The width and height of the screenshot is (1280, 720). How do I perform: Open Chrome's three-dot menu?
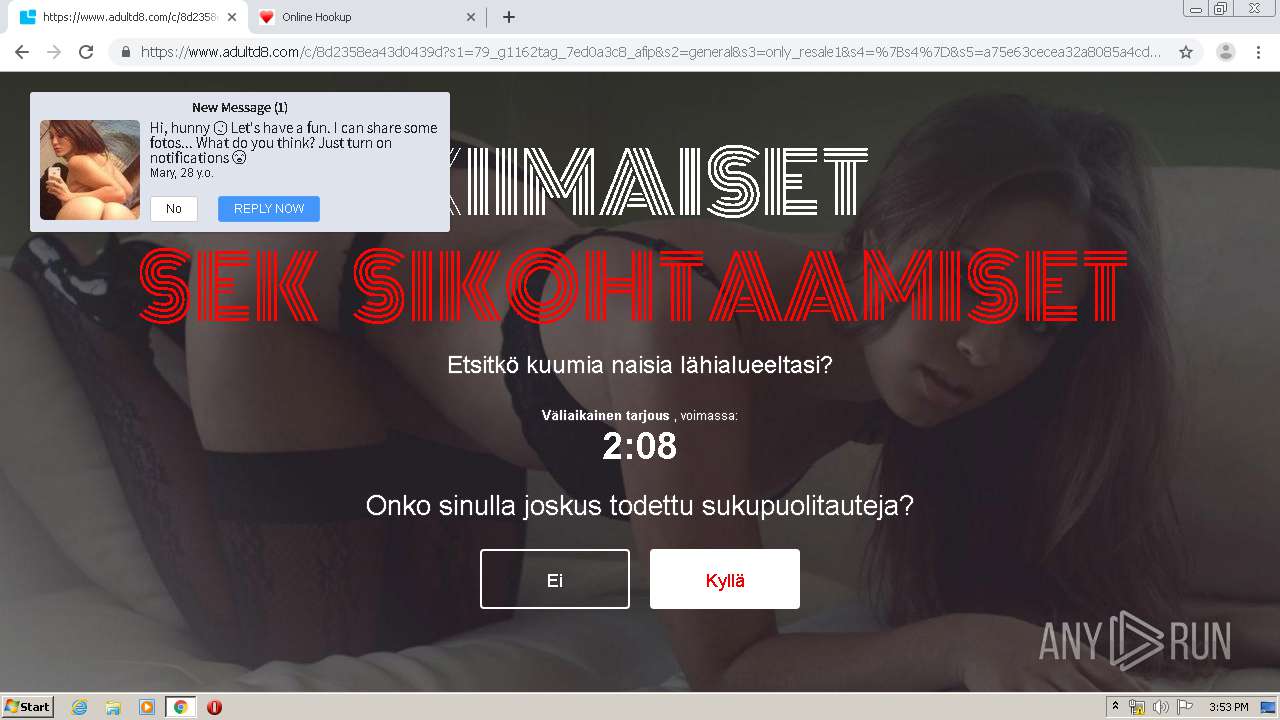pos(1258,52)
